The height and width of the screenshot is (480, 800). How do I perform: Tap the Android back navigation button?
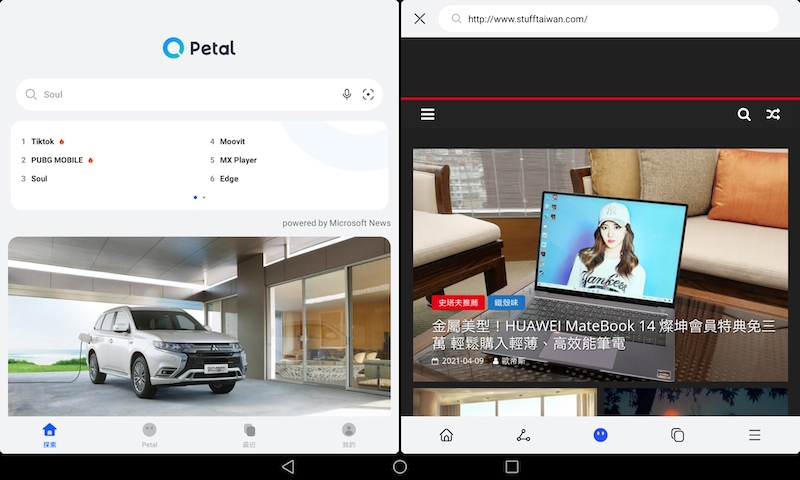(288, 467)
